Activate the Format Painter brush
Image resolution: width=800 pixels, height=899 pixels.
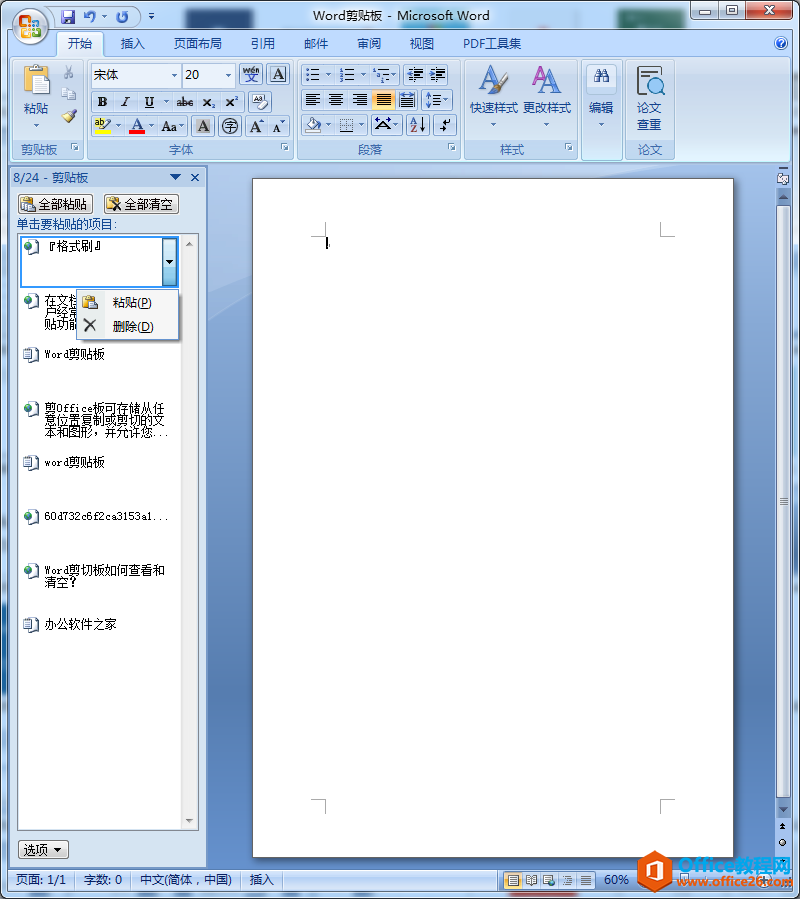[x=69, y=116]
